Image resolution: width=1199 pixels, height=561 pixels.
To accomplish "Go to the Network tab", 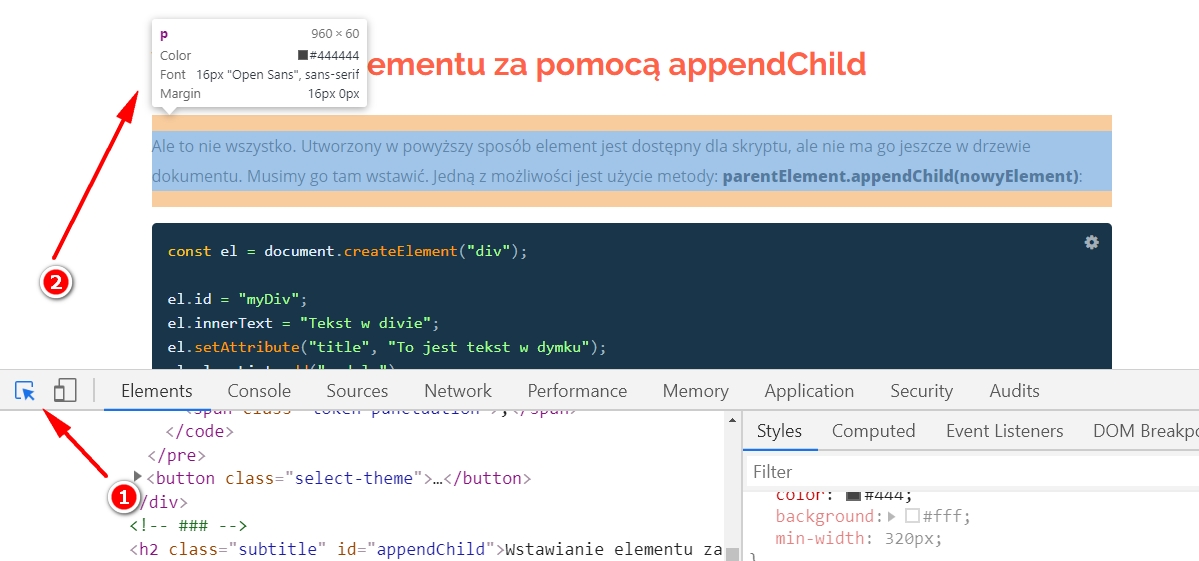I will [458, 391].
